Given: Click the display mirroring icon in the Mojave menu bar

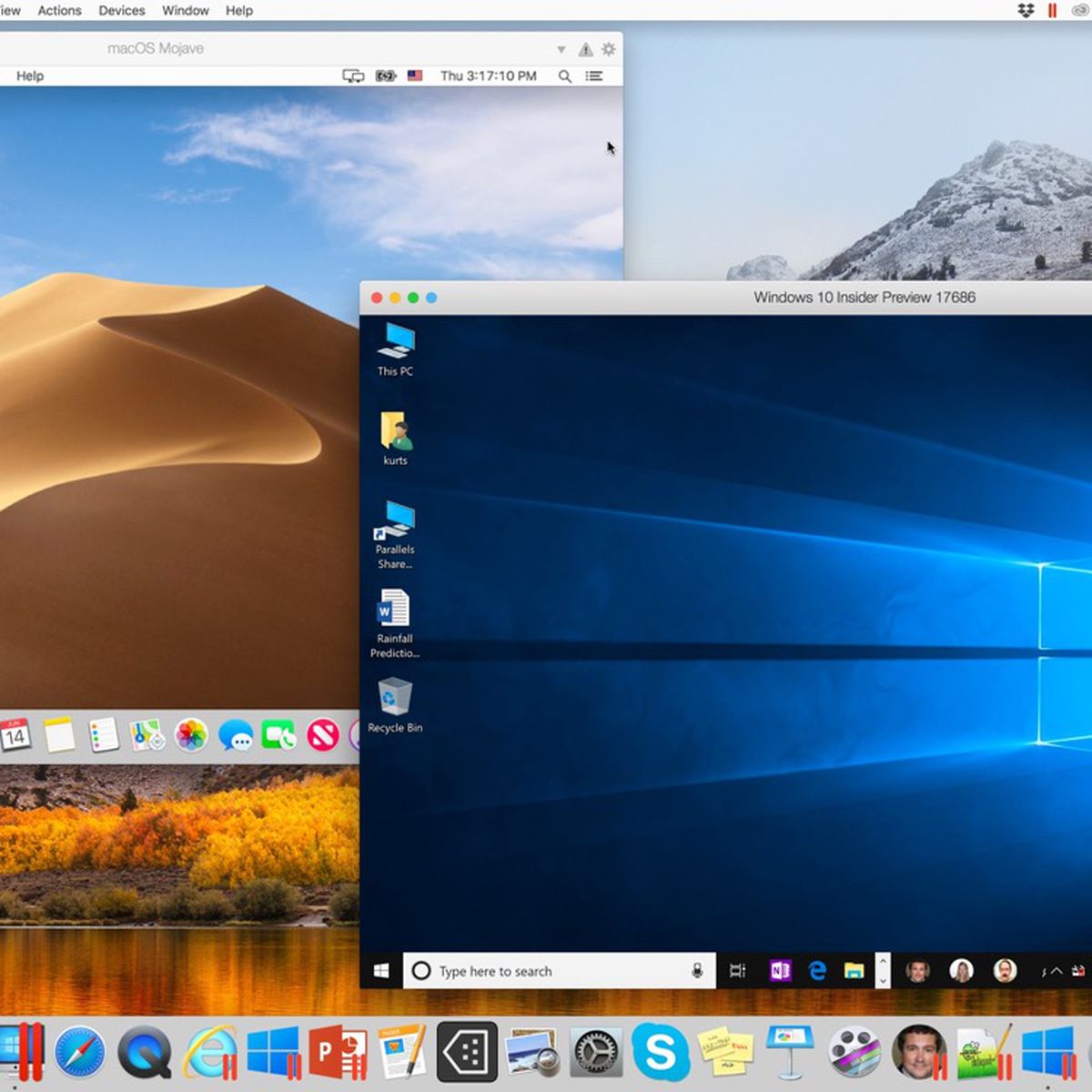Looking at the screenshot, I should [353, 76].
